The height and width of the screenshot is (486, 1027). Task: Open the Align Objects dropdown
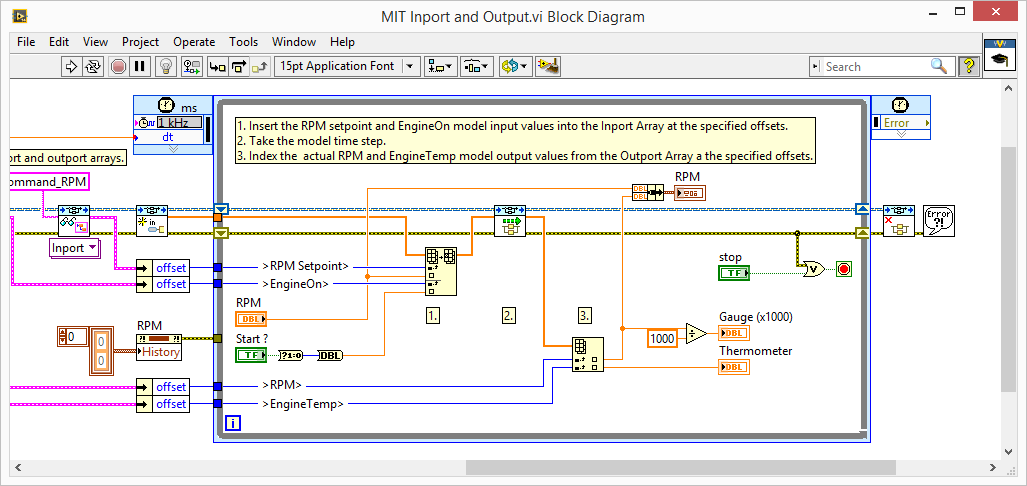(x=441, y=66)
